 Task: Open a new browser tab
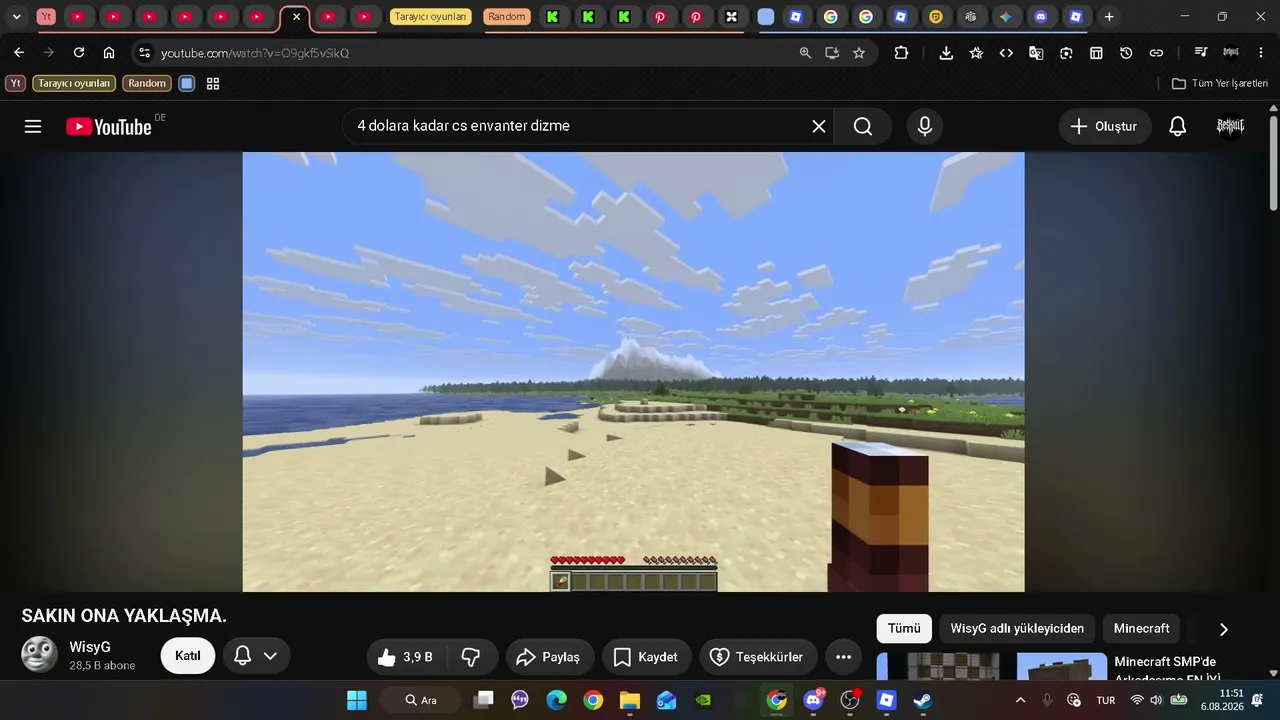[1109, 17]
